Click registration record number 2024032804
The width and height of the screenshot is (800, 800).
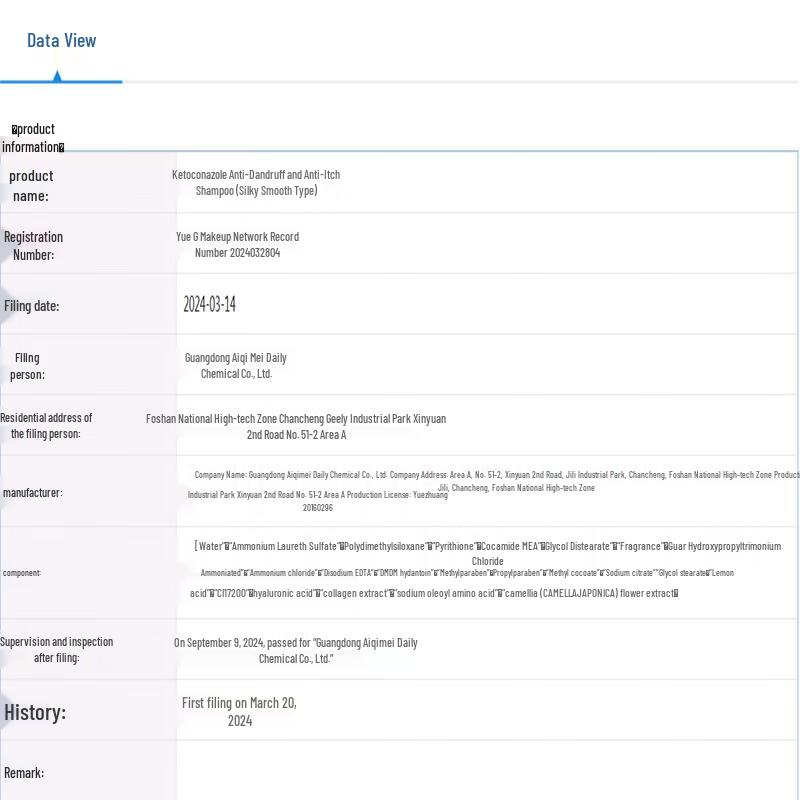237,245
